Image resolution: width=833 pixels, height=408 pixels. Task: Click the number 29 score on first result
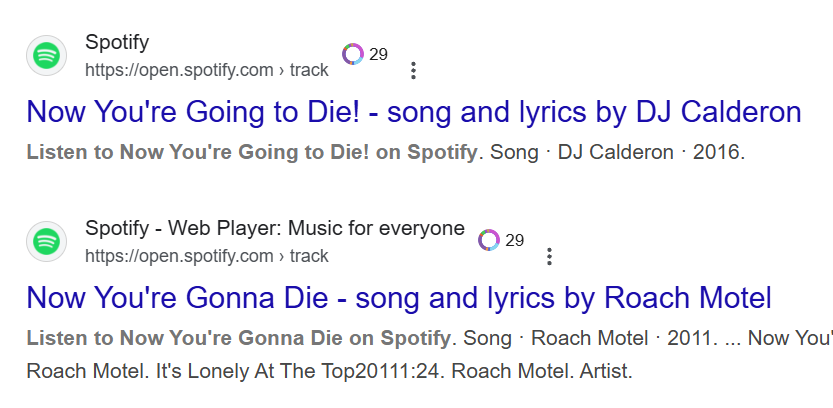point(378,54)
